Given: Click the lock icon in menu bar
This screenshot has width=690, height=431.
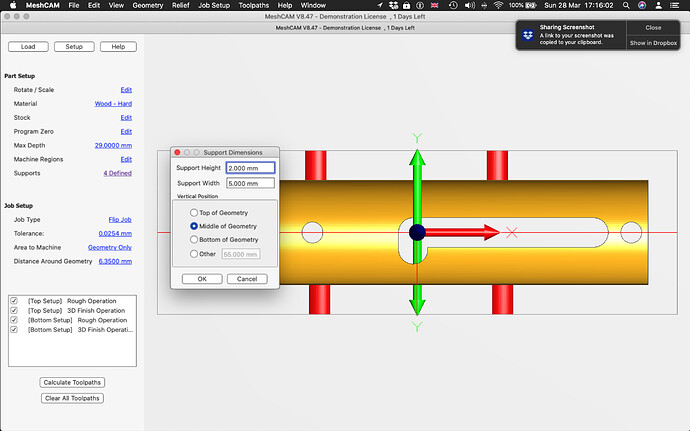Looking at the screenshot, I should (407, 5).
